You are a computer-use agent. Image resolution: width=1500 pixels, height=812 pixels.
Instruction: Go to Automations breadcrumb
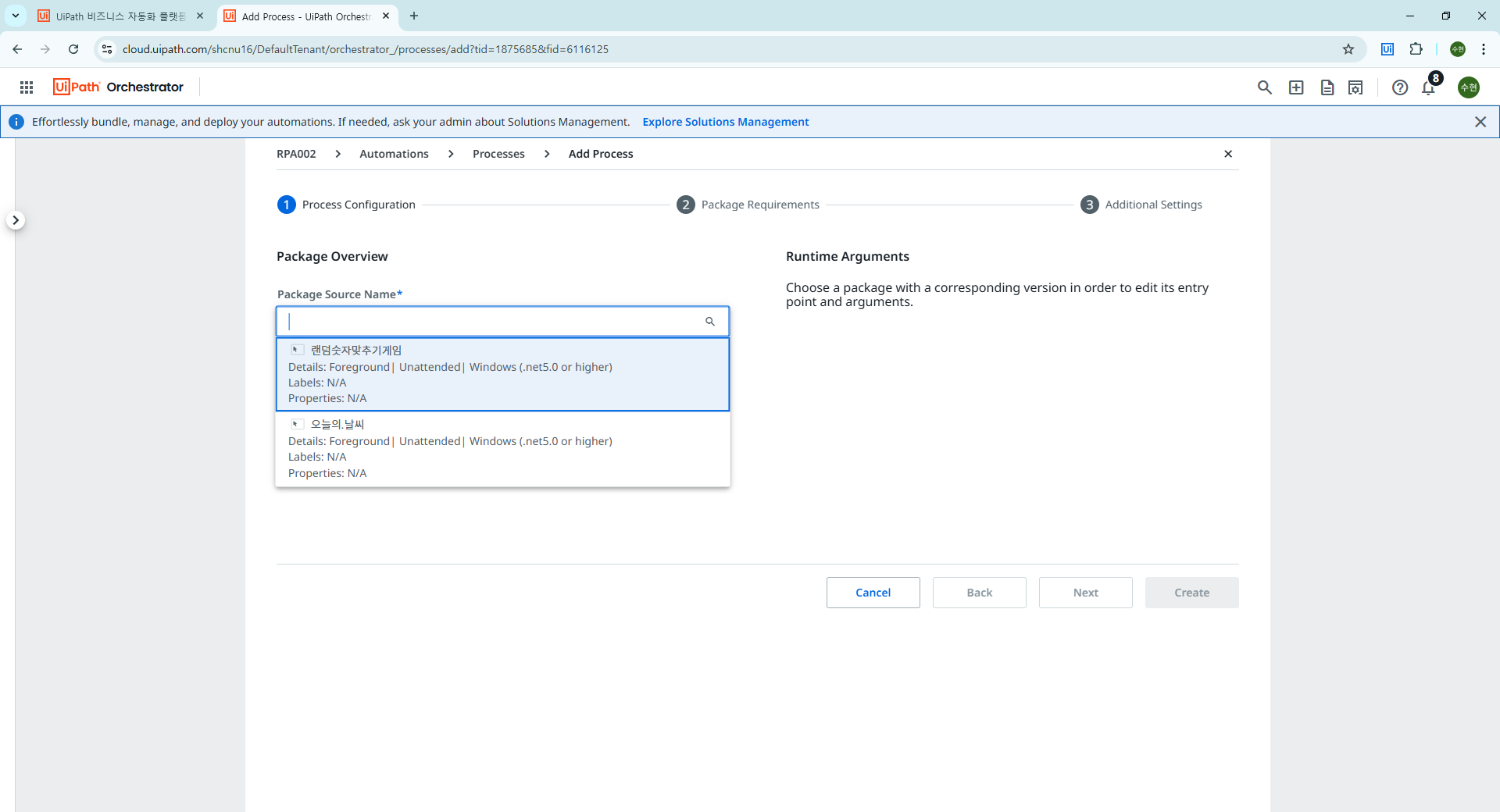coord(394,154)
